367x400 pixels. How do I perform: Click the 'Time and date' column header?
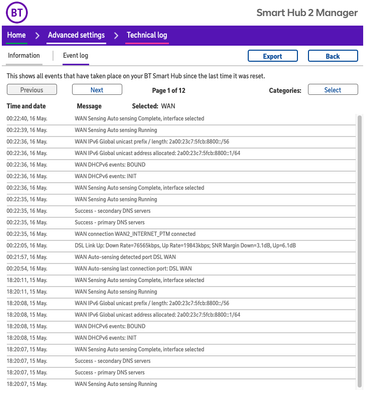26,106
